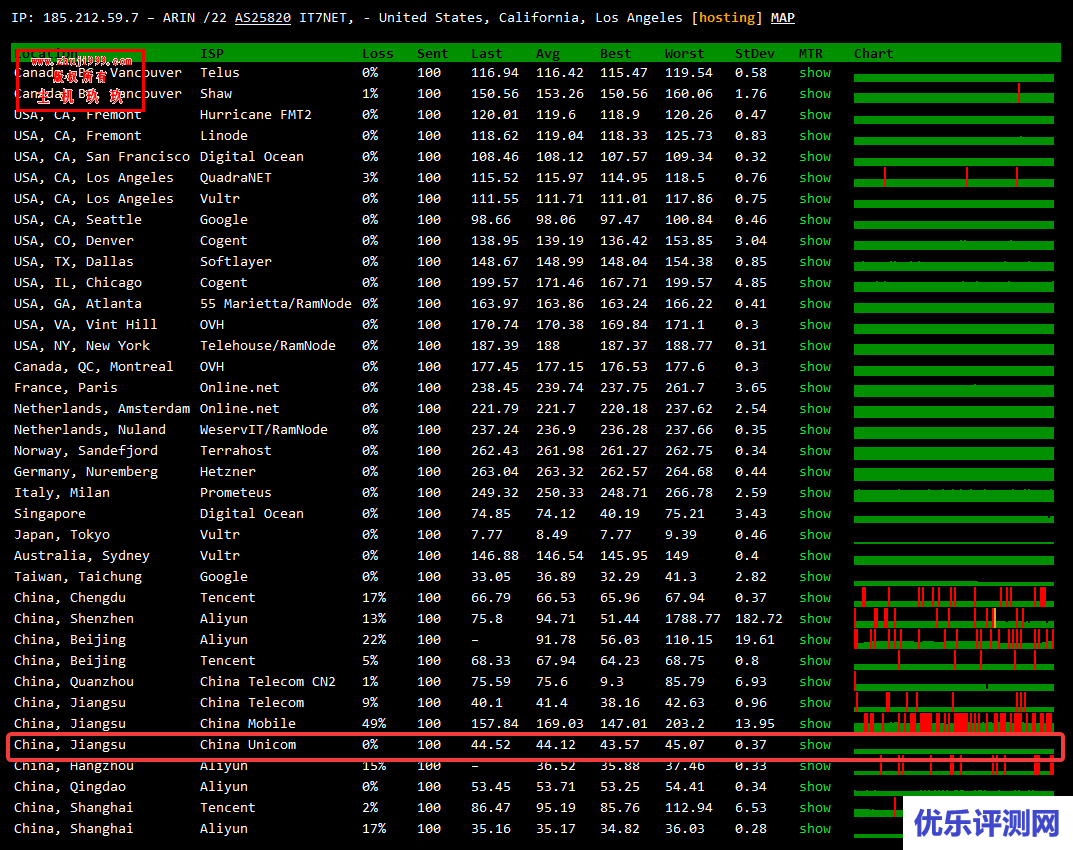
Task: Show MTR for Dallas Softlayer row
Action: (815, 261)
